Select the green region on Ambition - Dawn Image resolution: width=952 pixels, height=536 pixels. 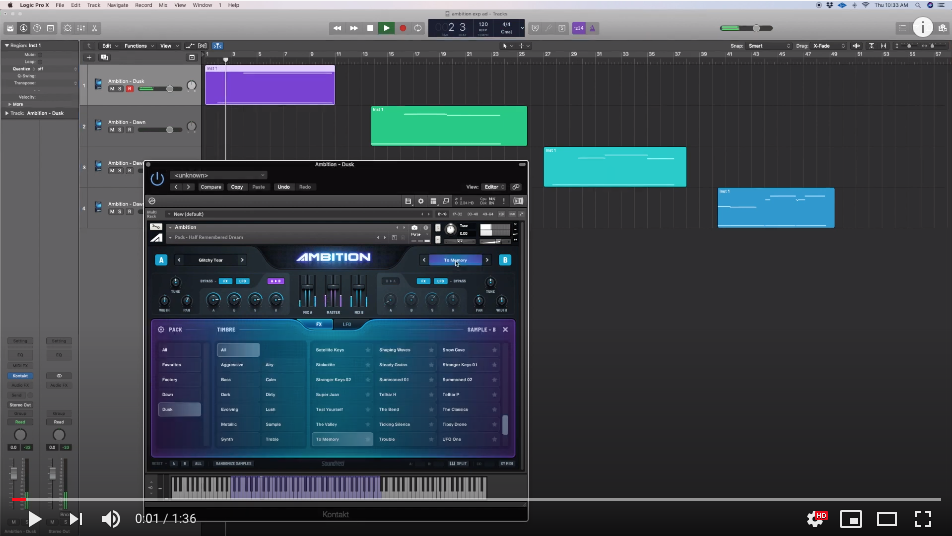pyautogui.click(x=449, y=126)
